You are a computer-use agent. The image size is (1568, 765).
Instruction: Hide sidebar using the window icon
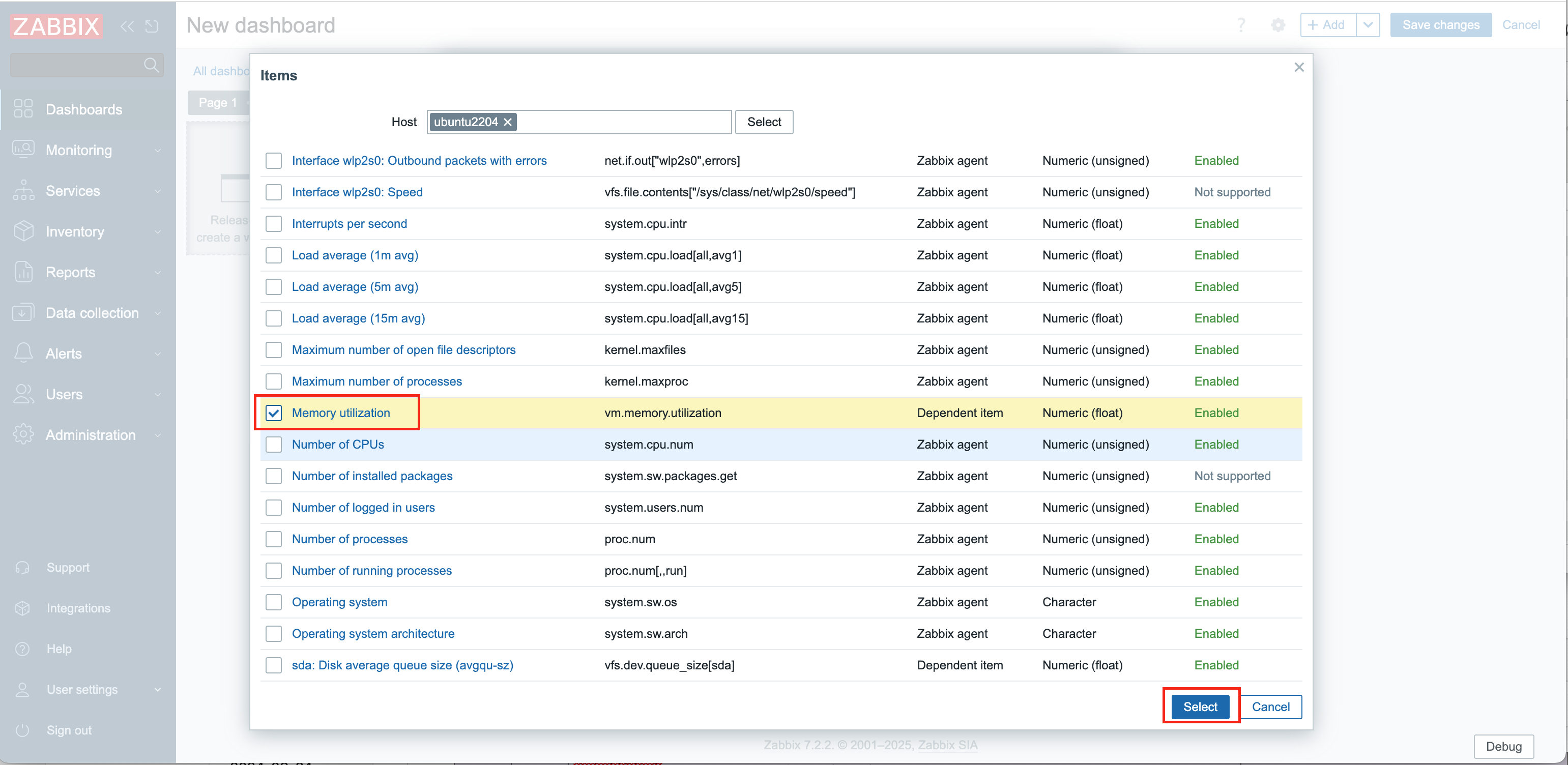point(152,26)
